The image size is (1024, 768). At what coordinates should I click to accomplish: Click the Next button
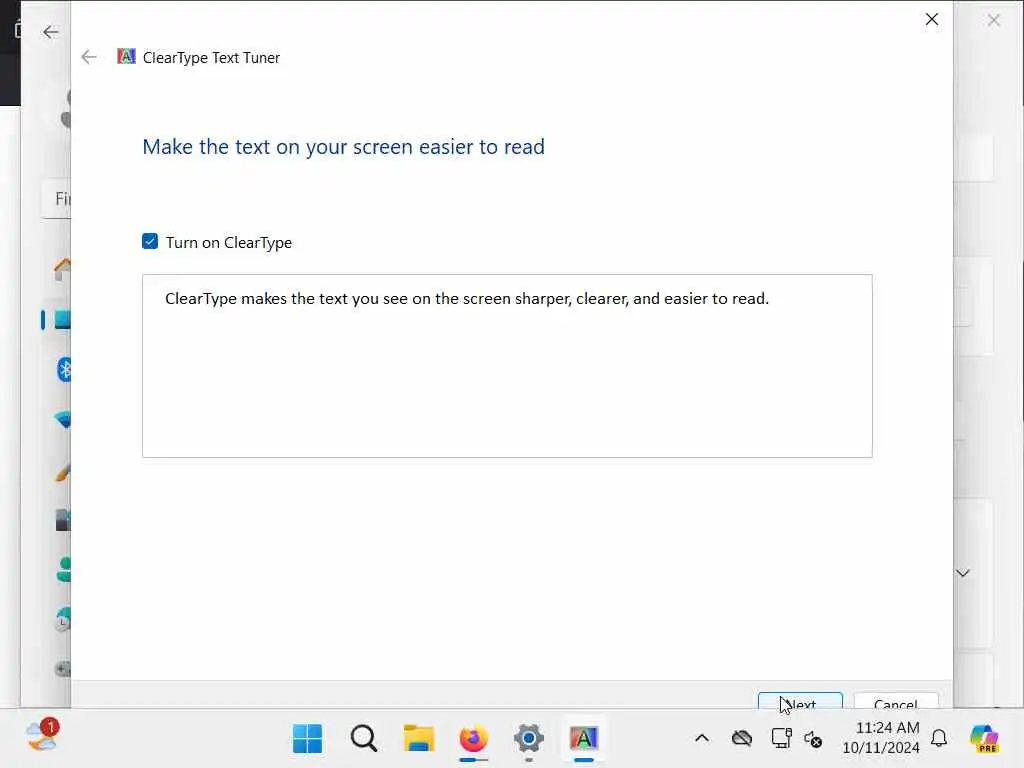(800, 700)
